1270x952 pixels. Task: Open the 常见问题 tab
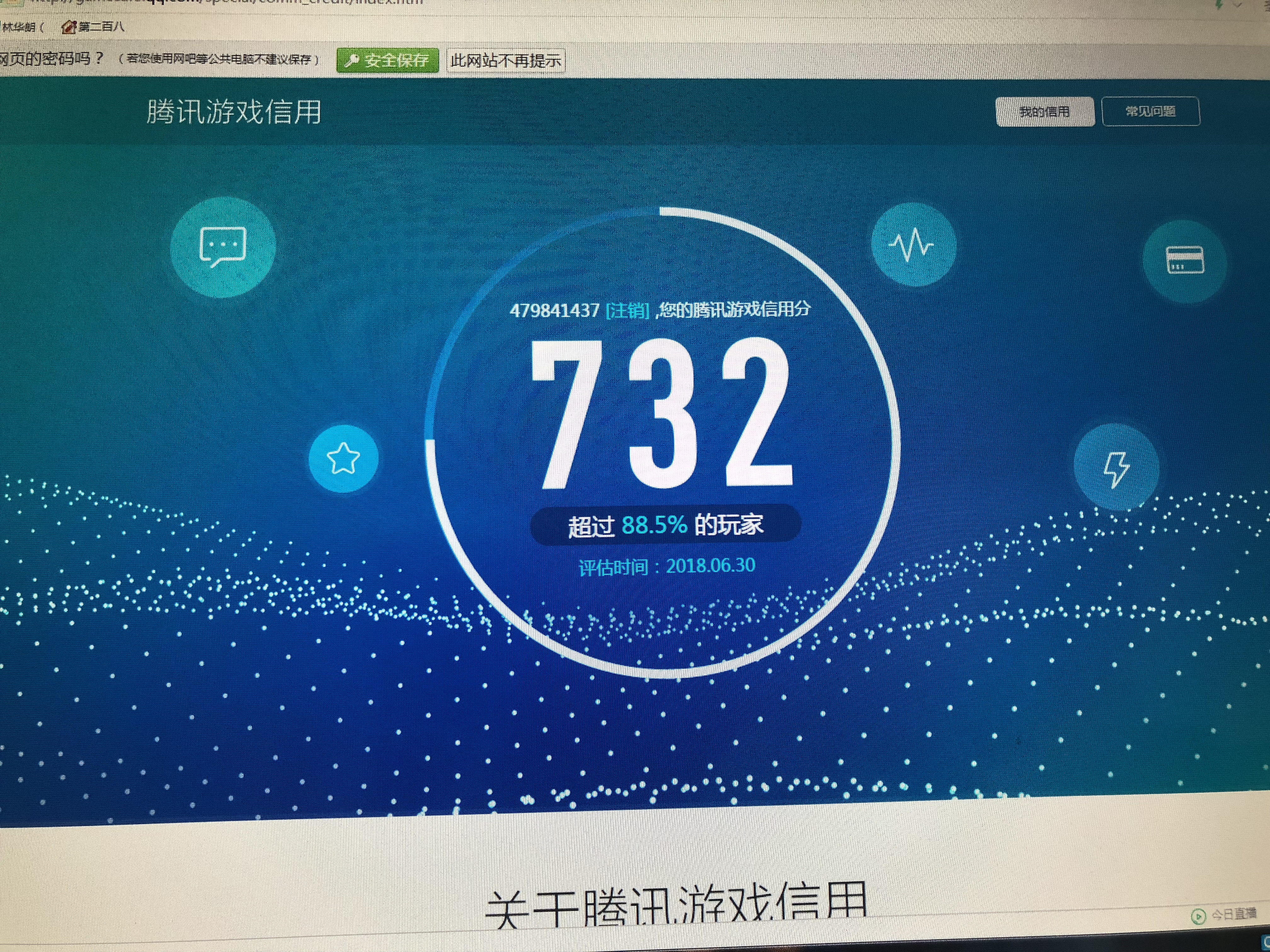click(x=1151, y=111)
